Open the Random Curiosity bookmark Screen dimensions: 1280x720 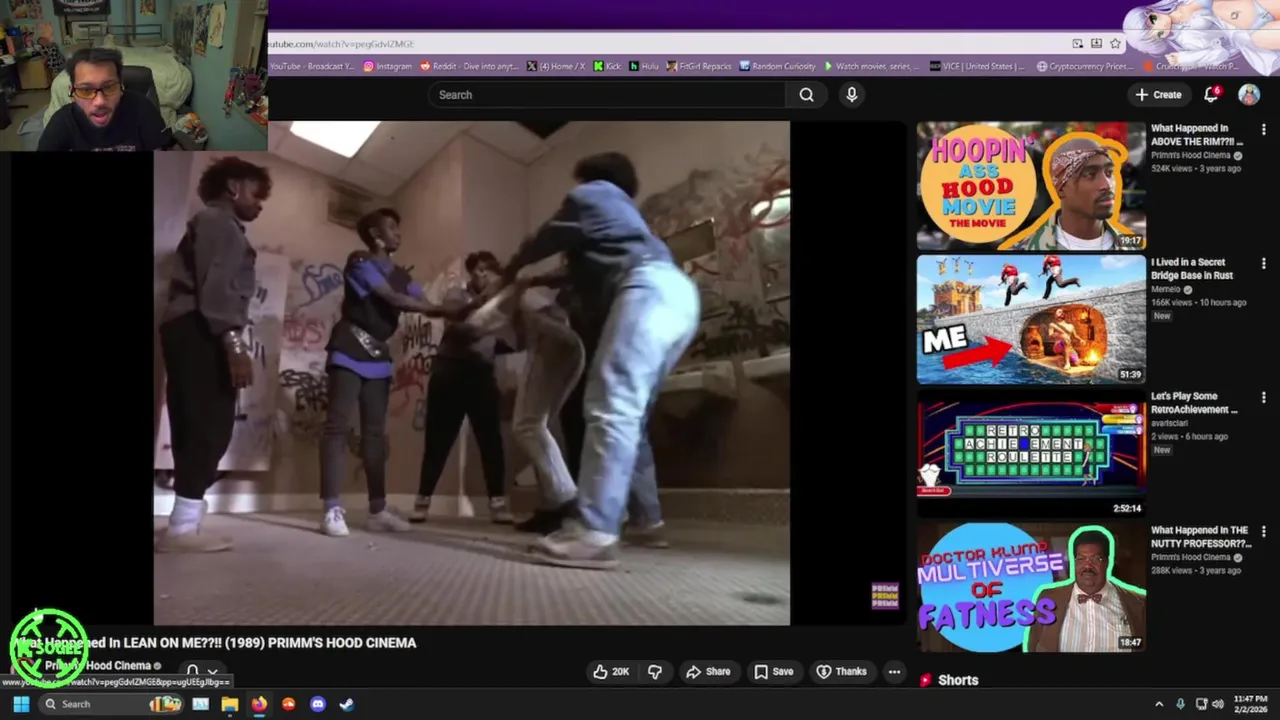777,66
